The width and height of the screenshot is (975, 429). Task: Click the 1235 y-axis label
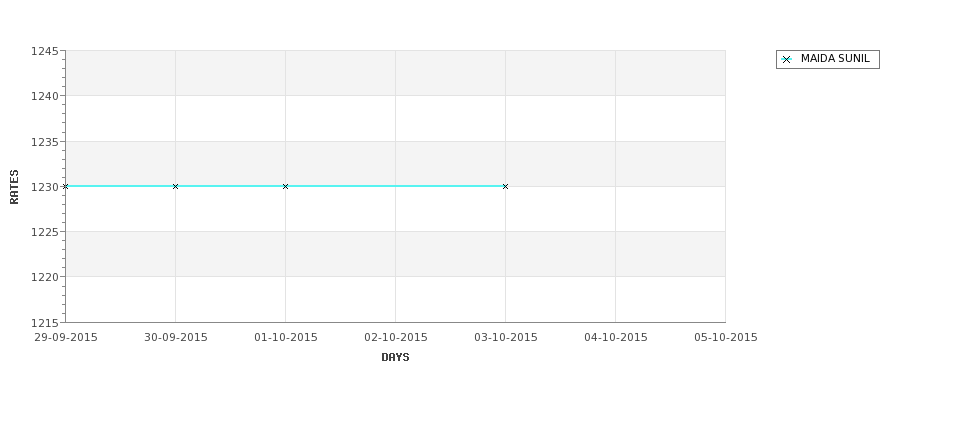(45, 142)
